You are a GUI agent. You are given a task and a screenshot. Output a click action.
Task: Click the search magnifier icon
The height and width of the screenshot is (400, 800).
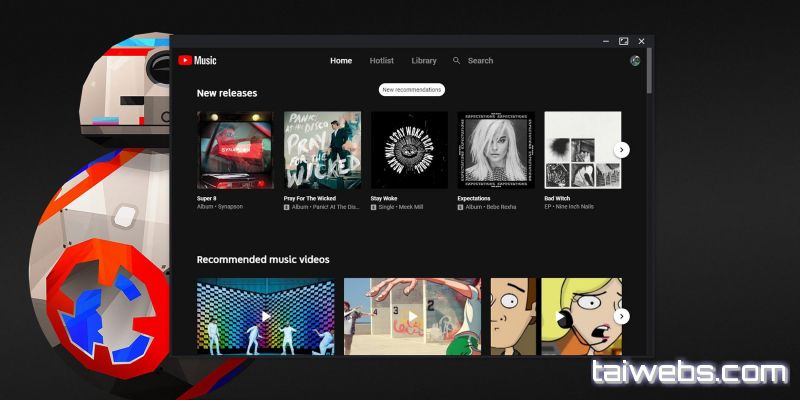[457, 60]
